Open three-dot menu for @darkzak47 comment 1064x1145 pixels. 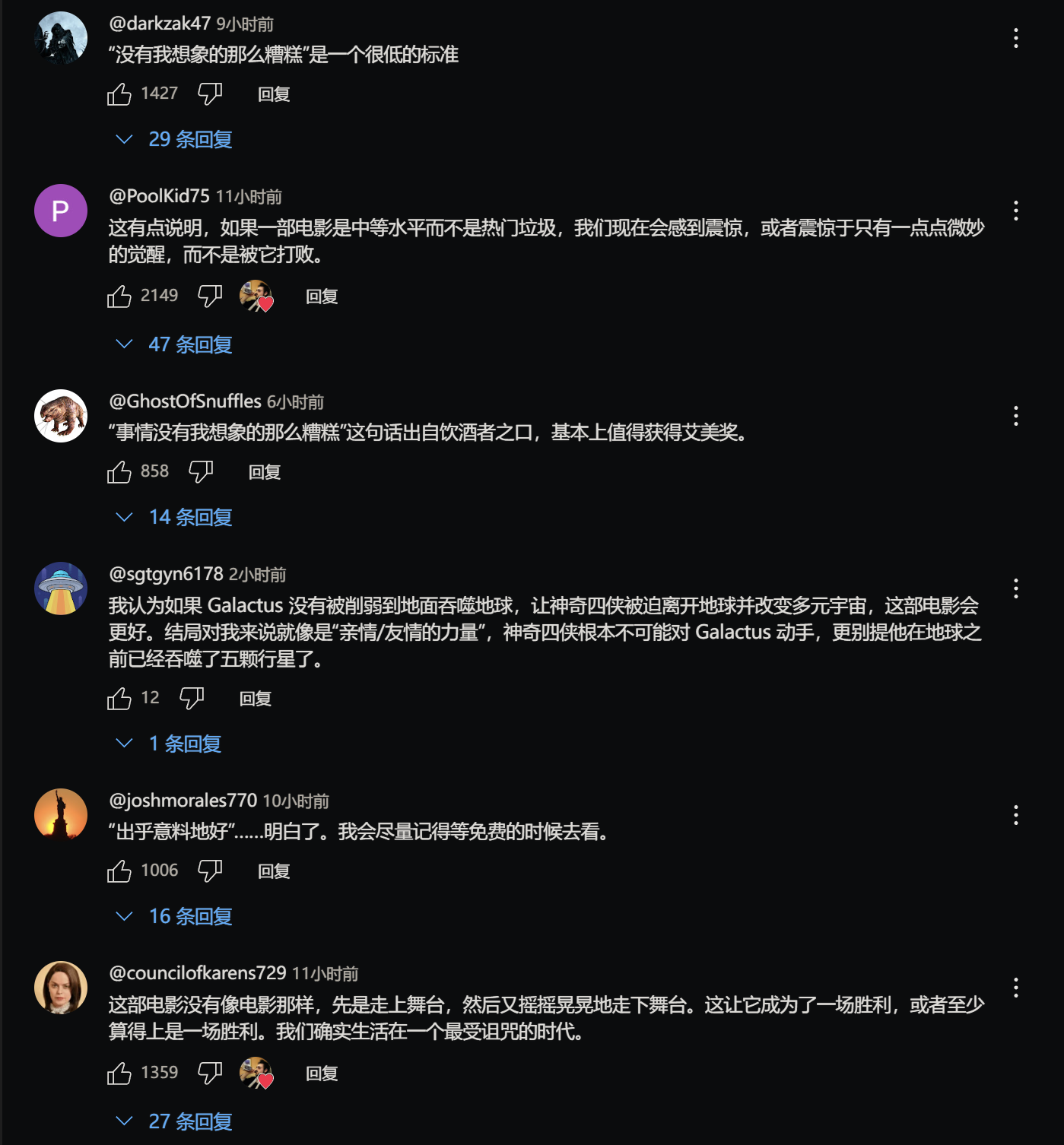(1015, 38)
